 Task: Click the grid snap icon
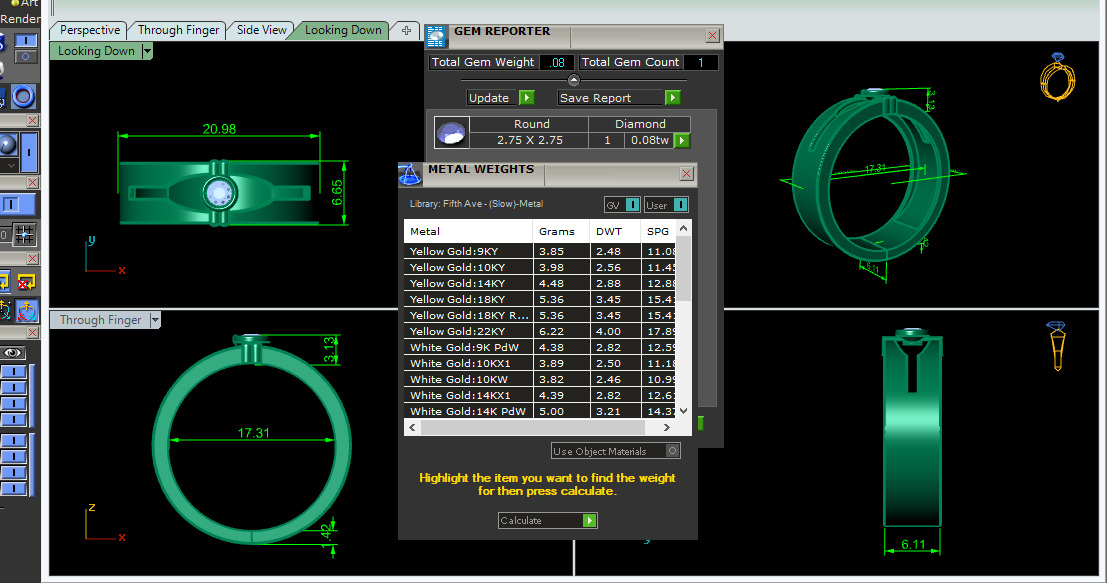[24, 234]
